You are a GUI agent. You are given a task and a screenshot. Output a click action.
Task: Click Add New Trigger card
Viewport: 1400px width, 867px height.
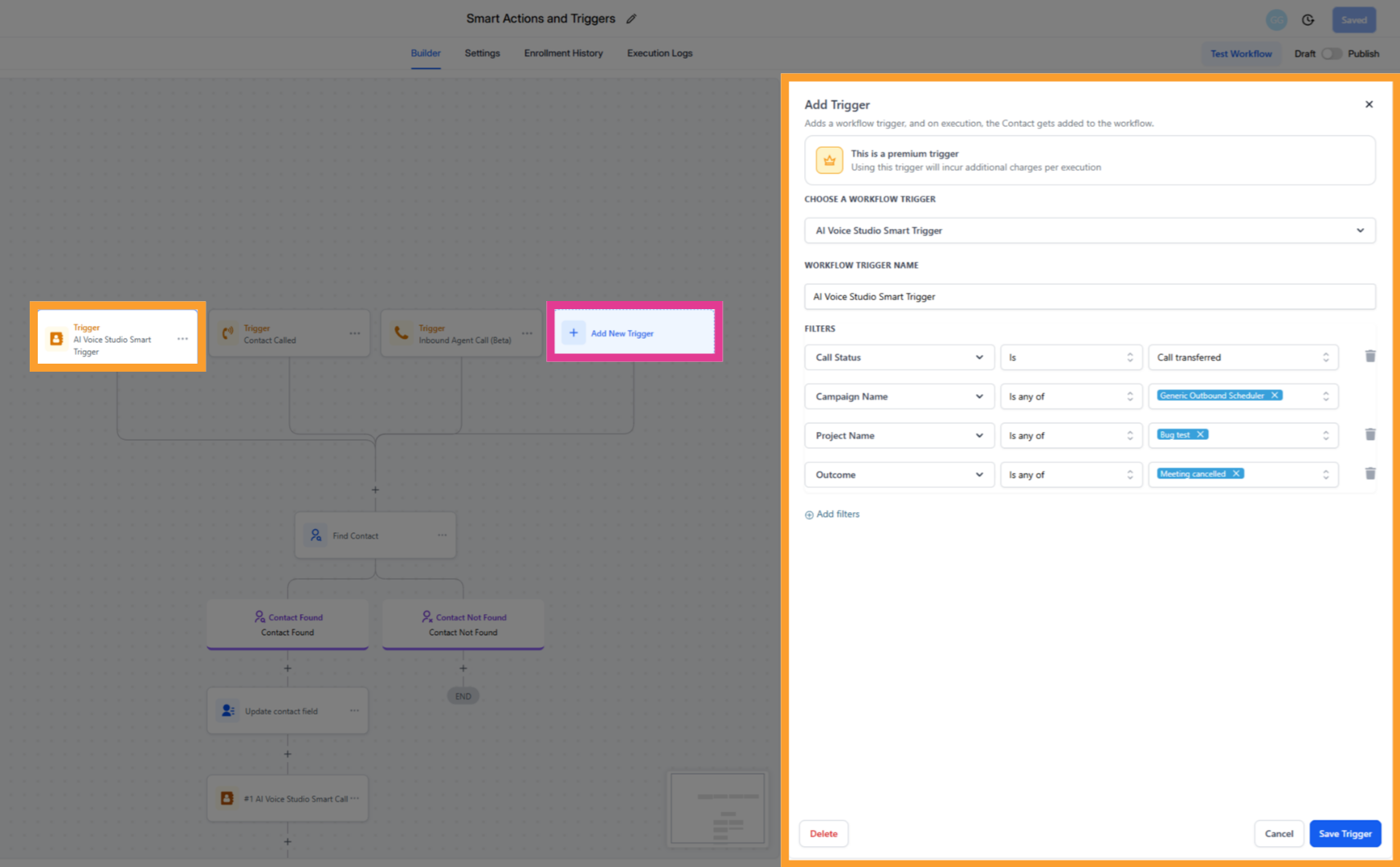tap(635, 332)
